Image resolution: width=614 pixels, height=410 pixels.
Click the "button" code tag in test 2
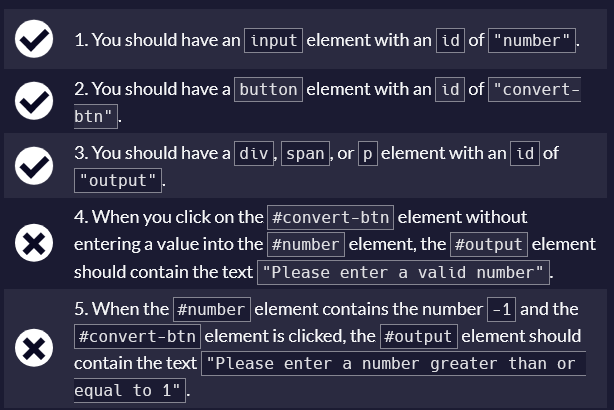coord(268,89)
